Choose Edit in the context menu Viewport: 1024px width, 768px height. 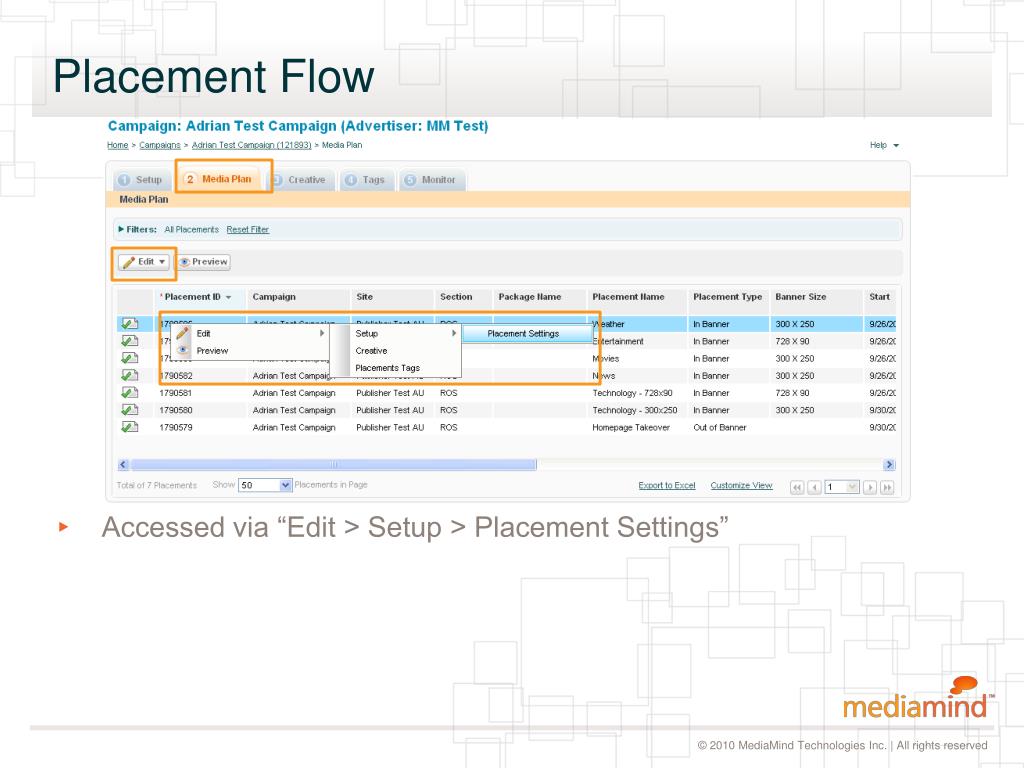pos(250,333)
